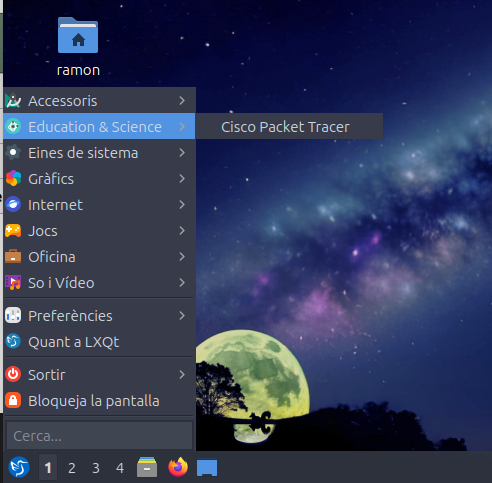This screenshot has height=483, width=492.
Task: Expand the Internet submenu arrow
Action: click(x=182, y=205)
